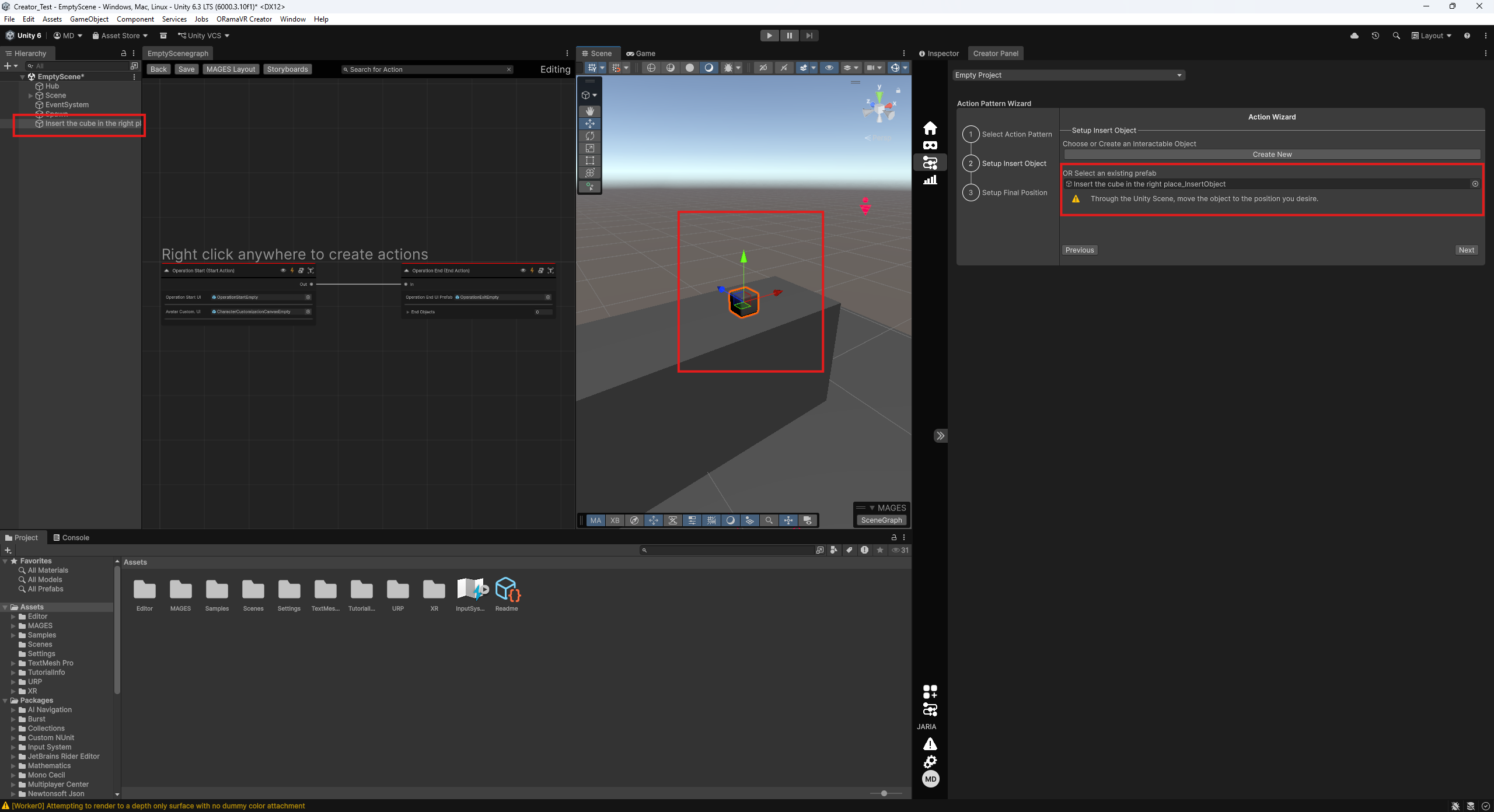Viewport: 1494px width, 812px height.
Task: Expand End Objects on Operation End node
Action: point(408,312)
